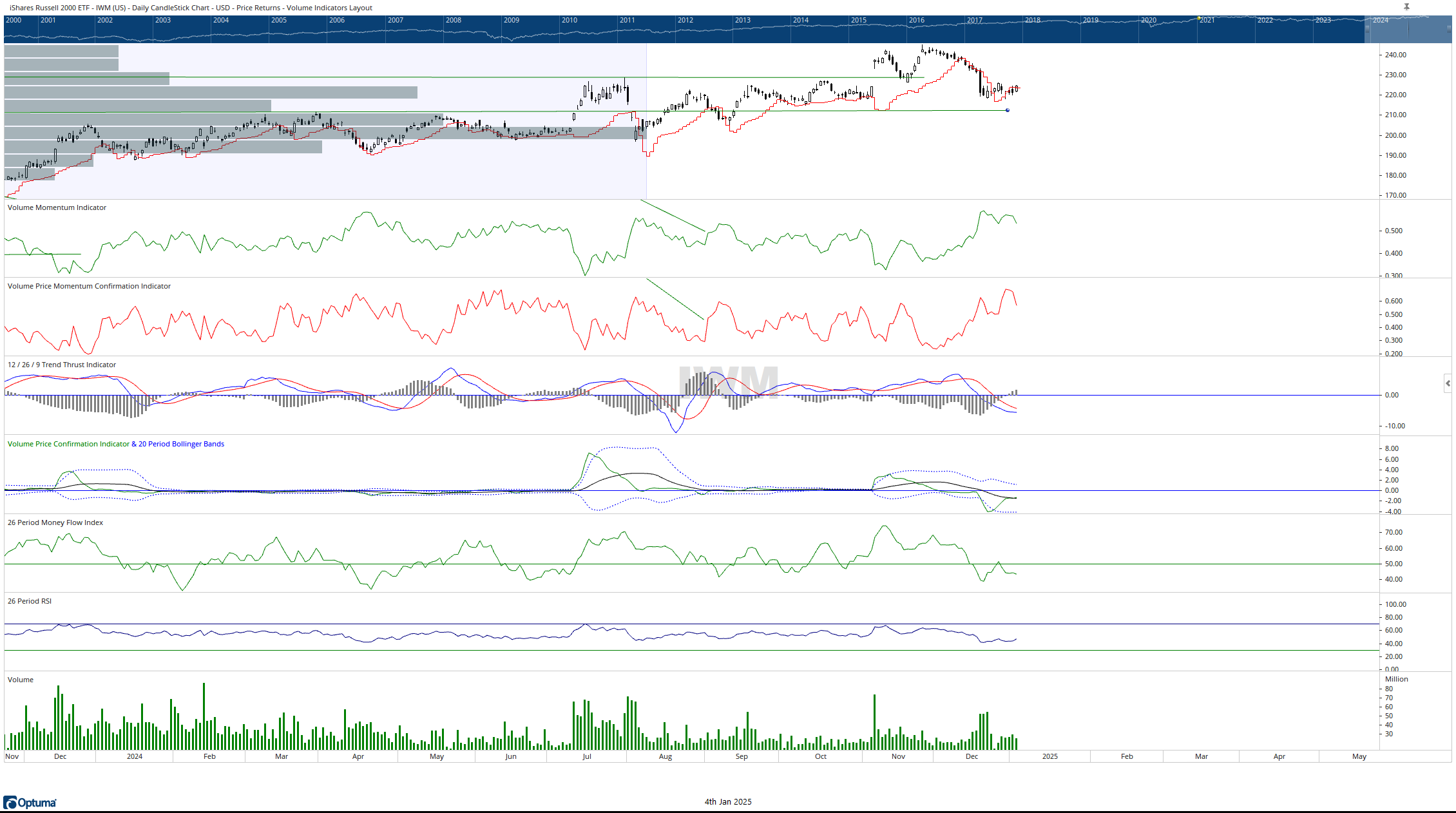Screen dimensions: 1456x813
Task: Click the 4th Jan 2025 date text
Action: point(728,802)
